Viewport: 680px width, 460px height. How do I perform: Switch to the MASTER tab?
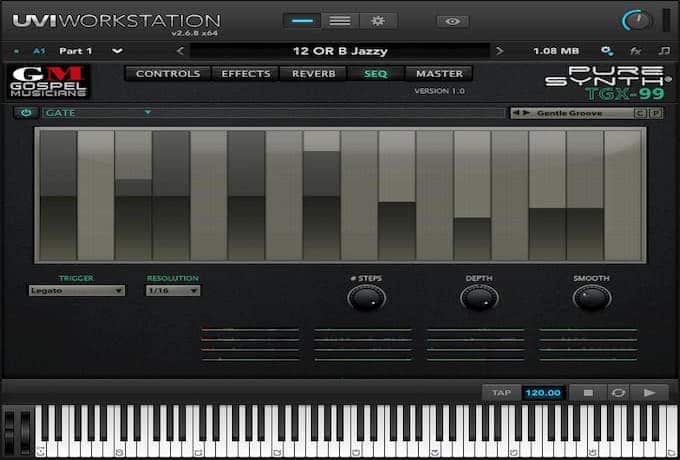439,74
